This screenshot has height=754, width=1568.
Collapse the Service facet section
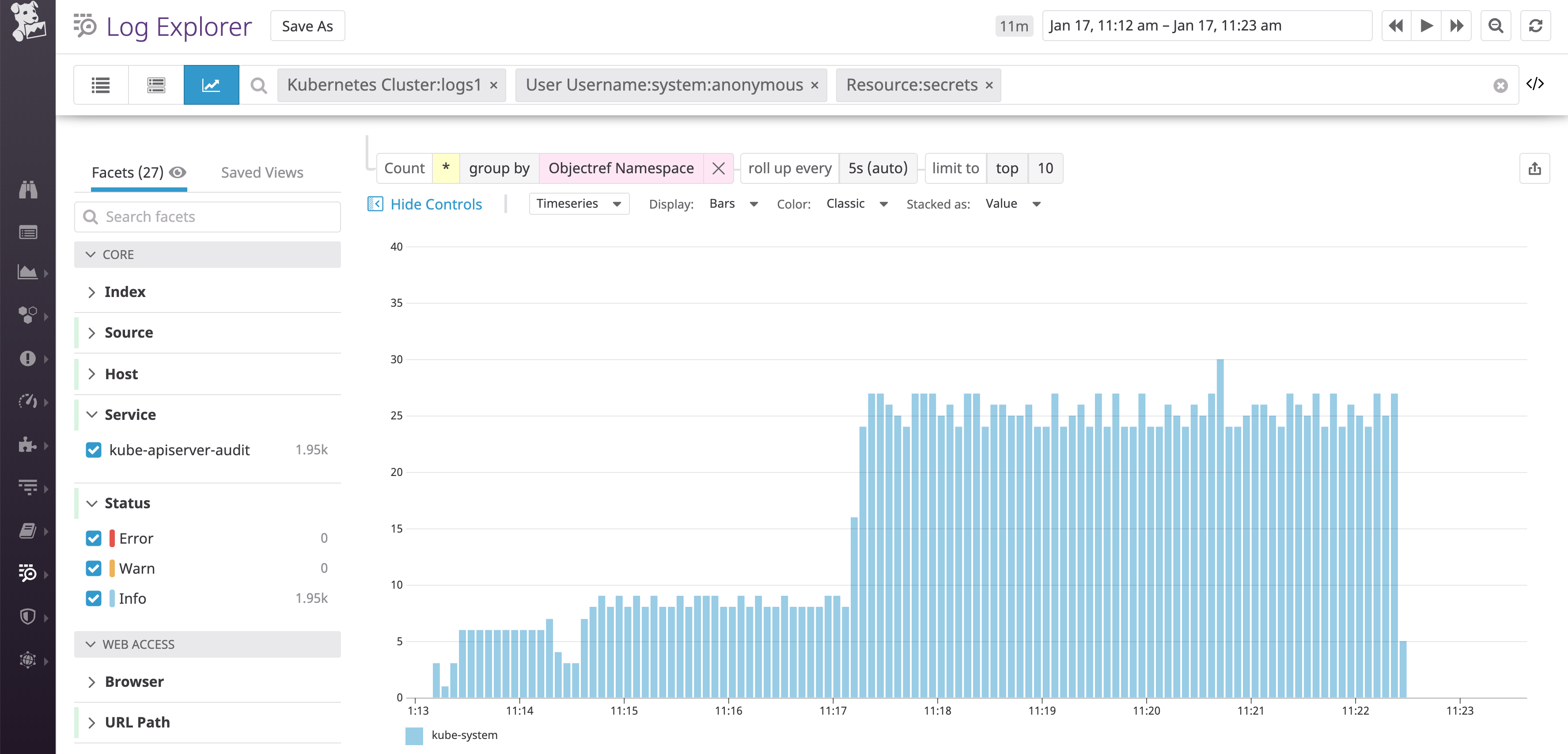(92, 414)
